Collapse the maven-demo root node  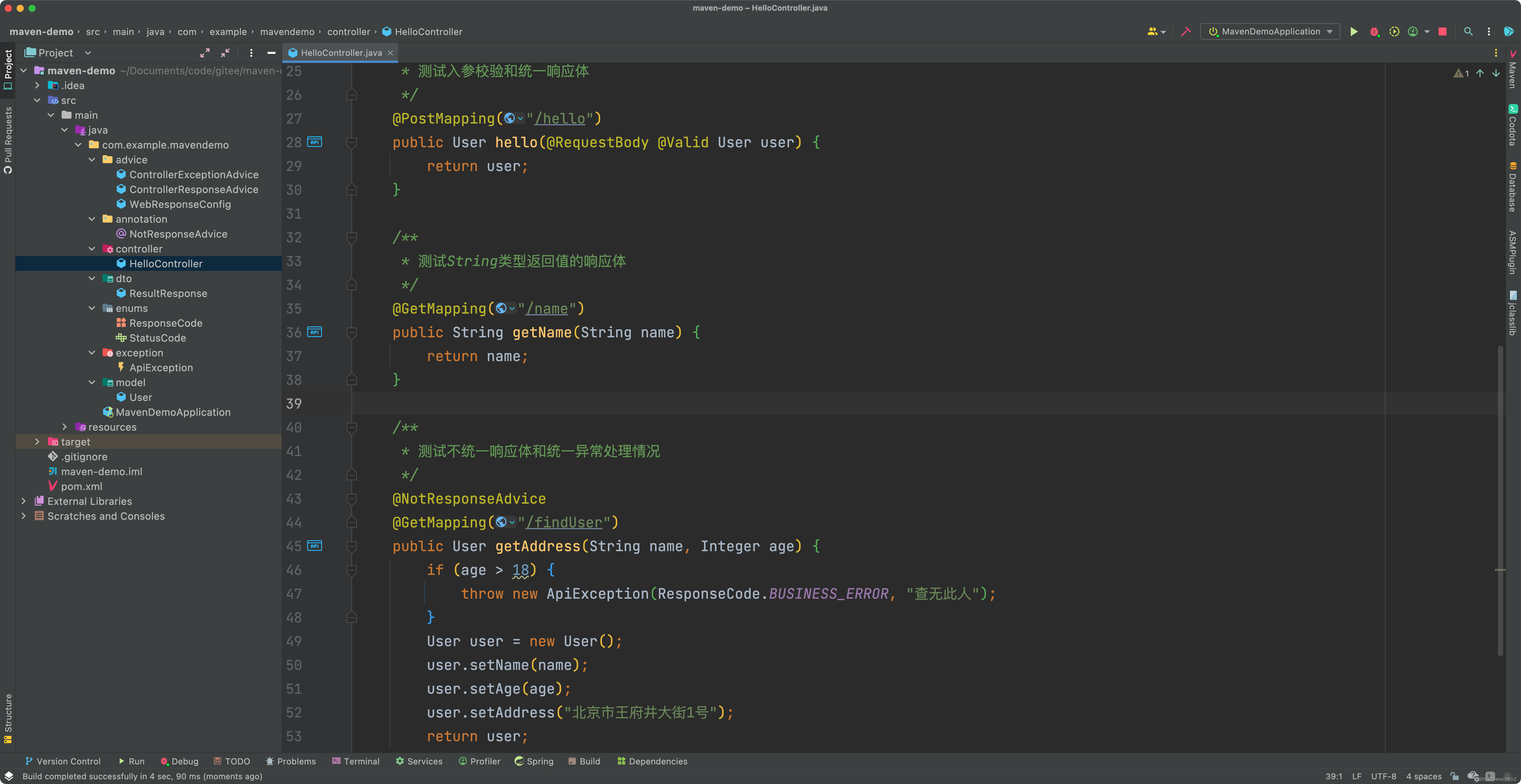tap(24, 70)
